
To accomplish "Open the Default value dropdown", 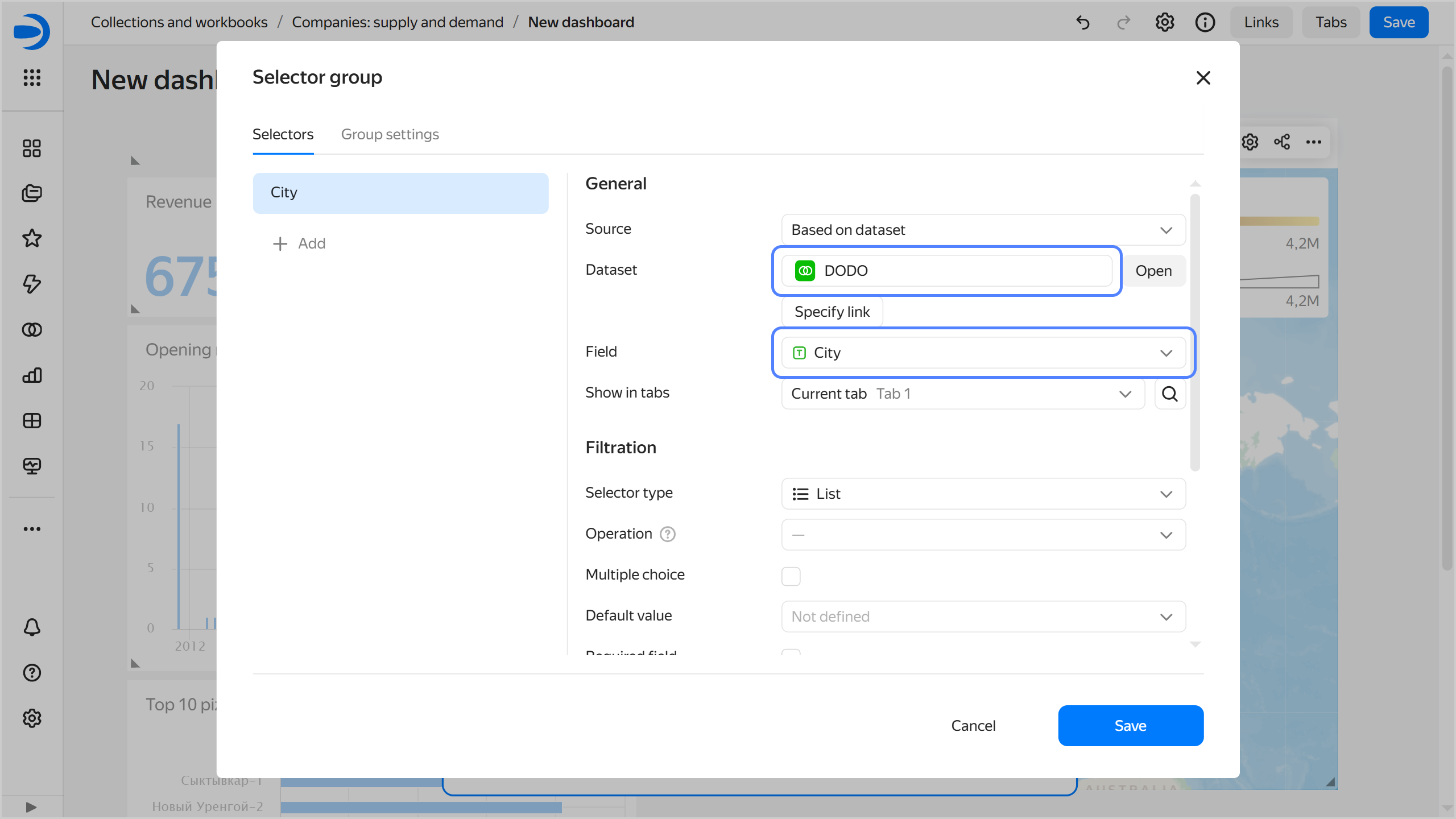I will coord(983,617).
